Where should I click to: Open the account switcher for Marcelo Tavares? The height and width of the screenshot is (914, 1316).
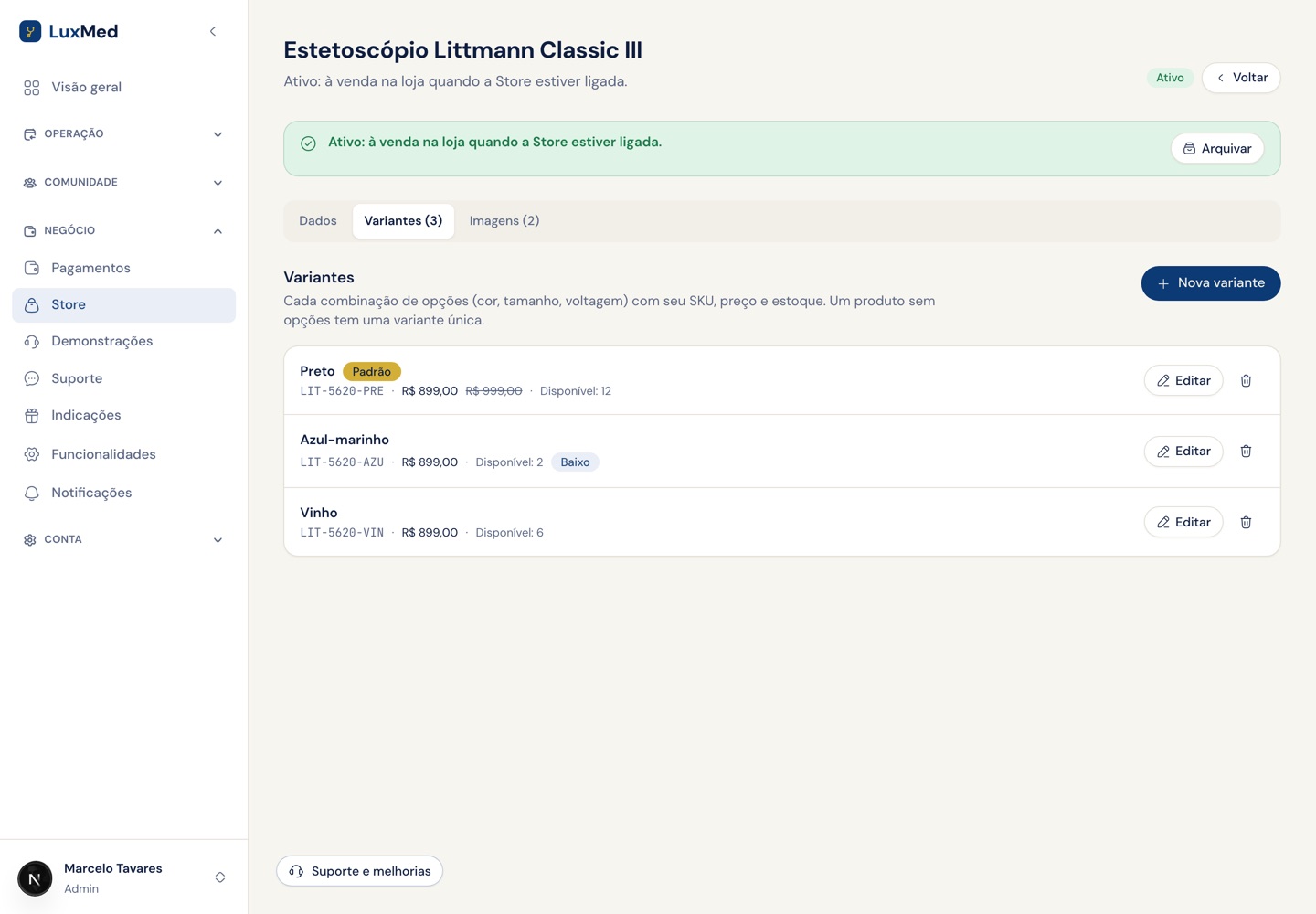(x=220, y=877)
